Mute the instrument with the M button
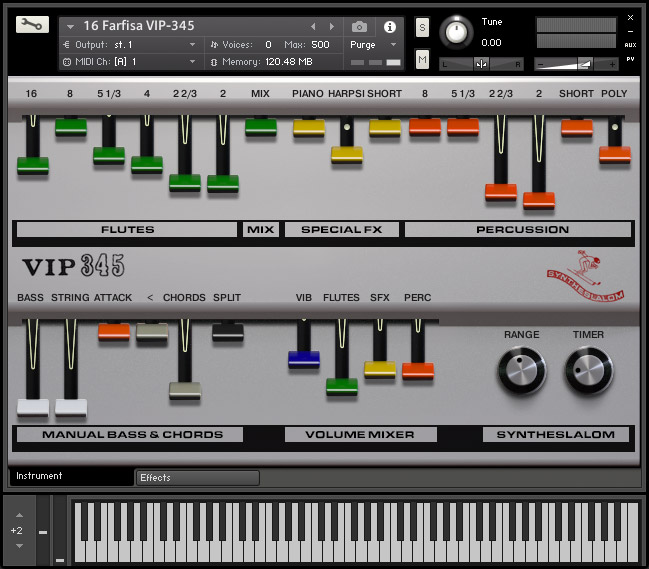 point(422,60)
